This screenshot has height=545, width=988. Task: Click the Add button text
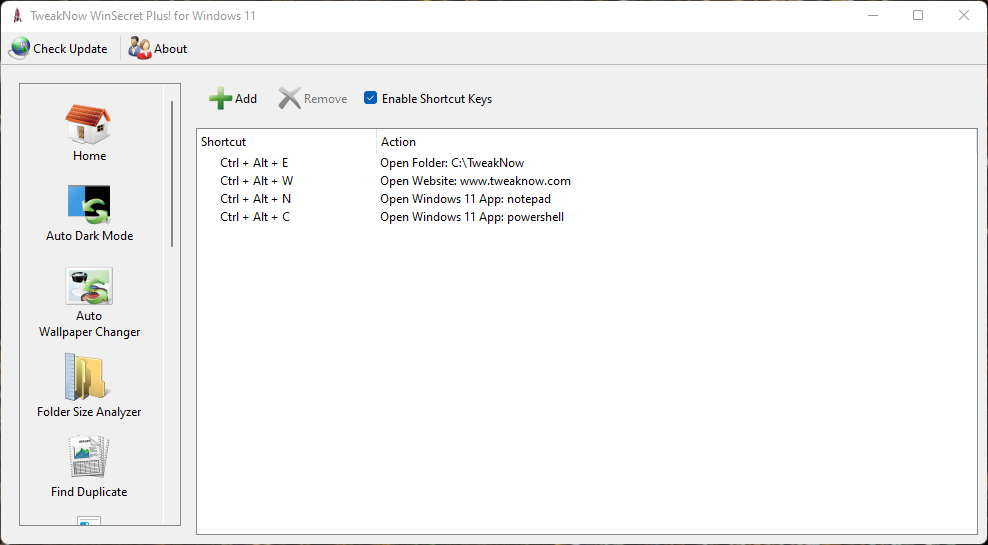[246, 99]
